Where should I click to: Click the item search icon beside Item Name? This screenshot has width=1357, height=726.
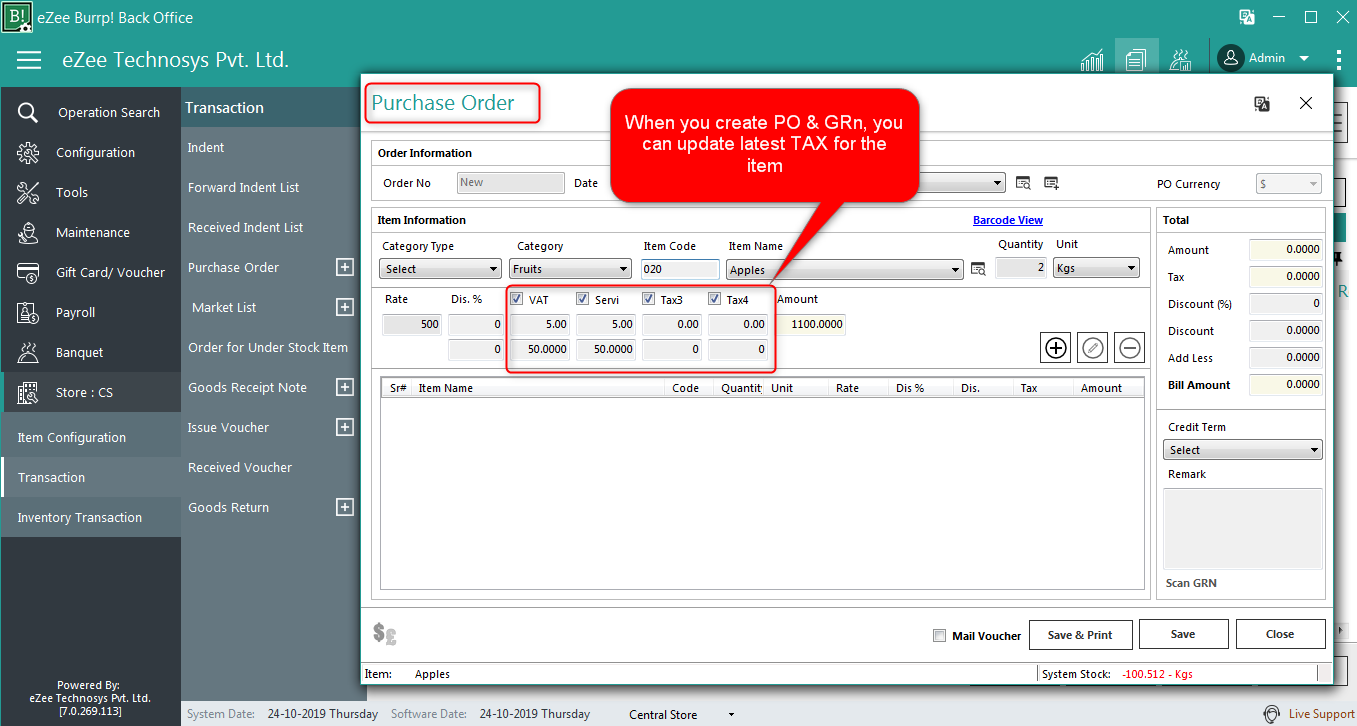(x=978, y=269)
